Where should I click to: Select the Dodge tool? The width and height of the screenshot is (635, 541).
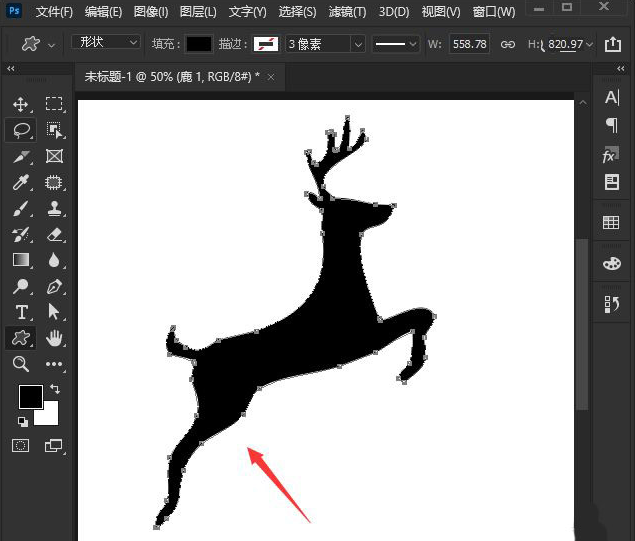(20, 286)
